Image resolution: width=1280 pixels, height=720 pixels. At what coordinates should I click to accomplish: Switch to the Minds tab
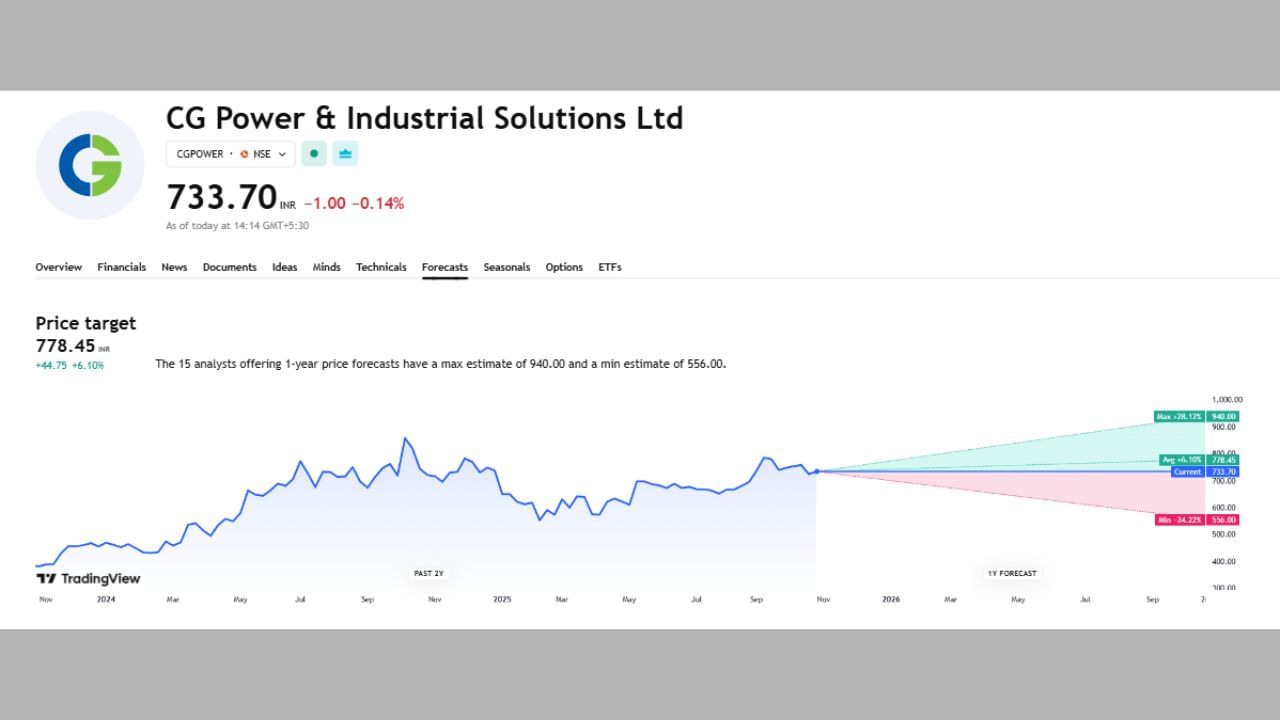click(326, 267)
